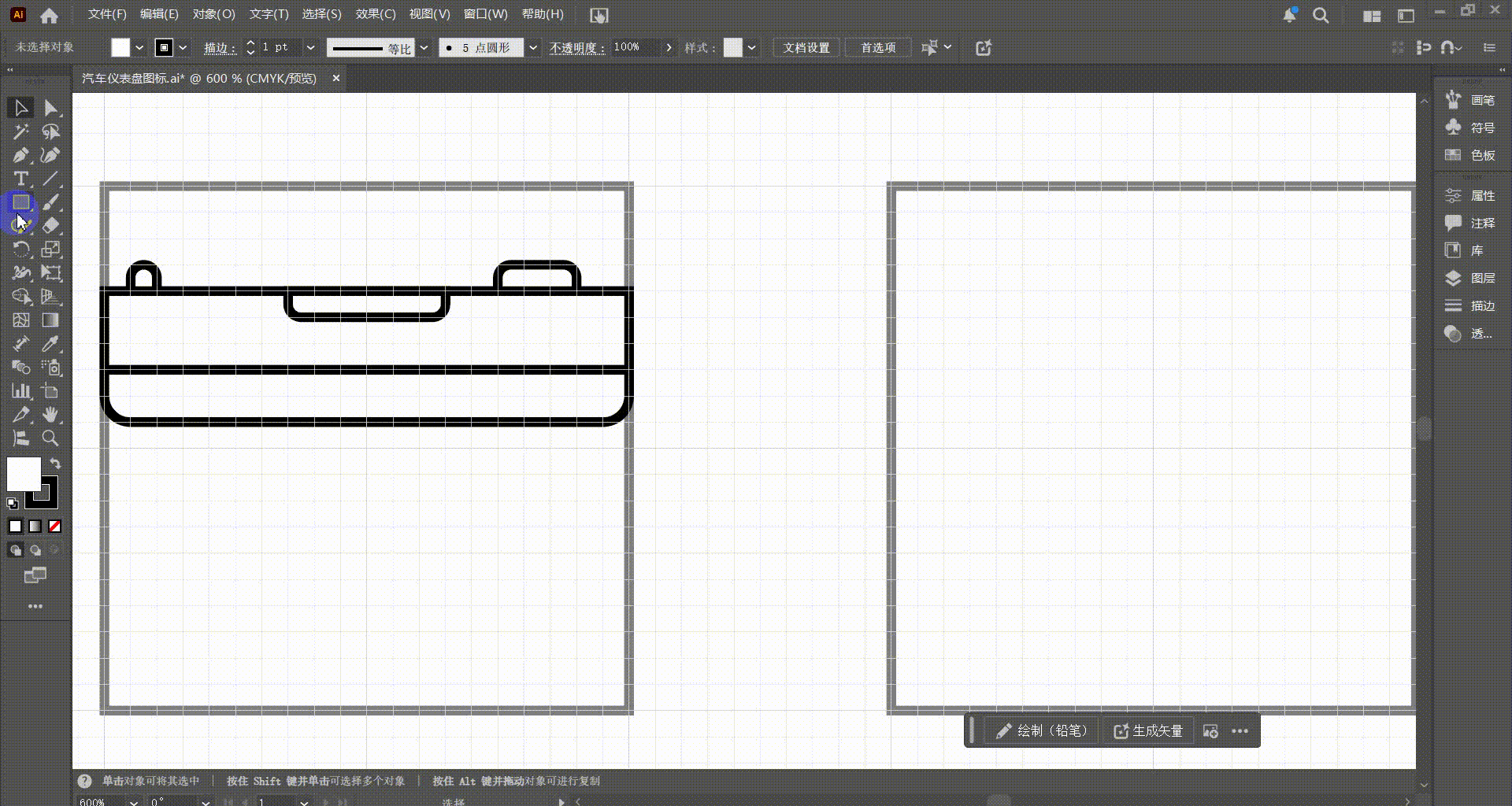Click the notification bell icon
The width and height of the screenshot is (1512, 806).
[1289, 15]
